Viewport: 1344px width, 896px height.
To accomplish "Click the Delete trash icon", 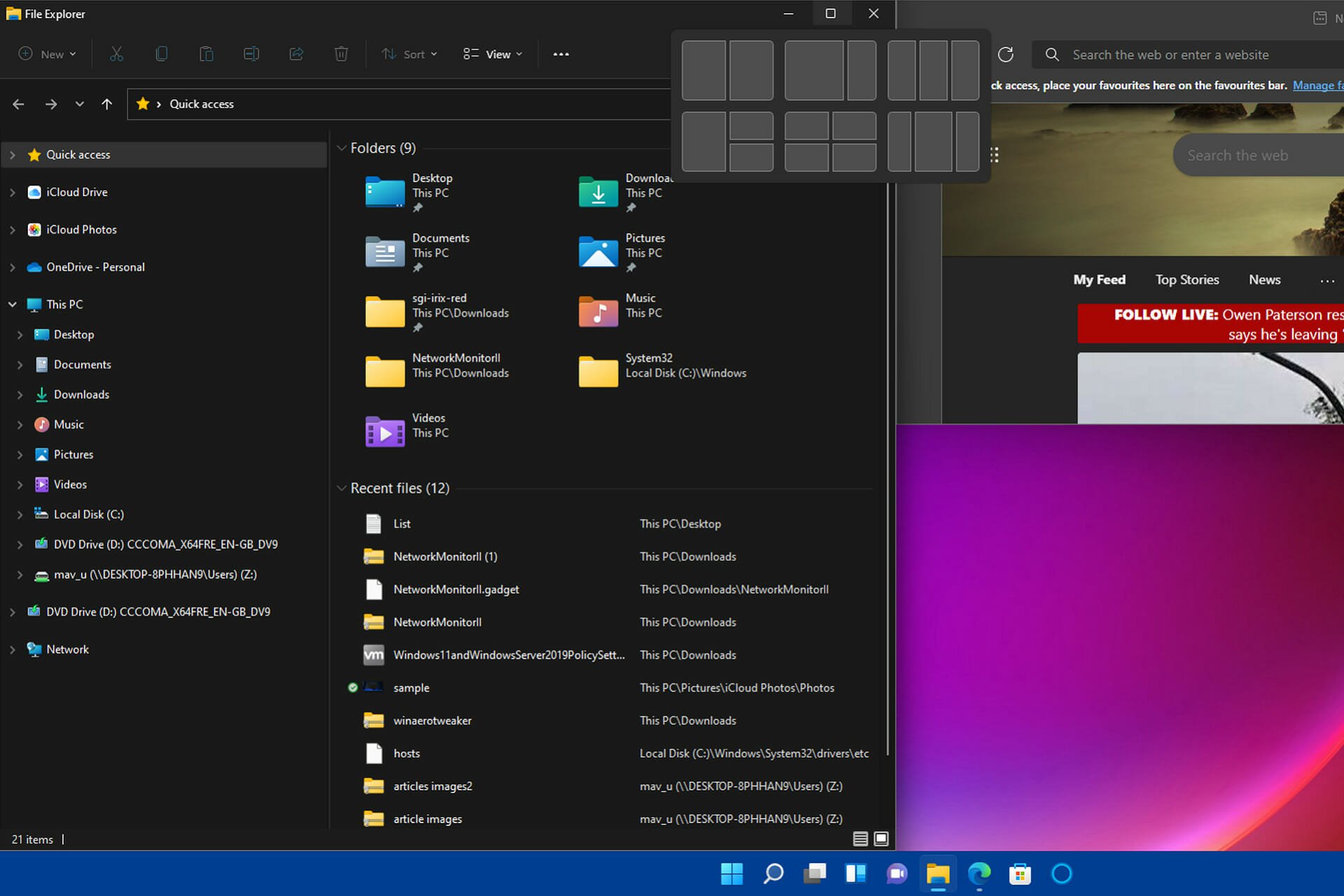I will (x=341, y=54).
